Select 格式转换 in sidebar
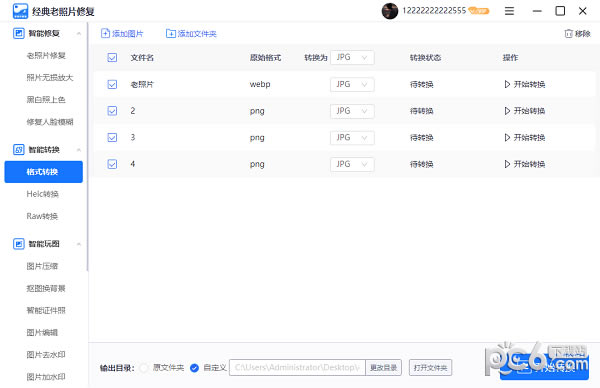The height and width of the screenshot is (388, 600). (x=44, y=172)
